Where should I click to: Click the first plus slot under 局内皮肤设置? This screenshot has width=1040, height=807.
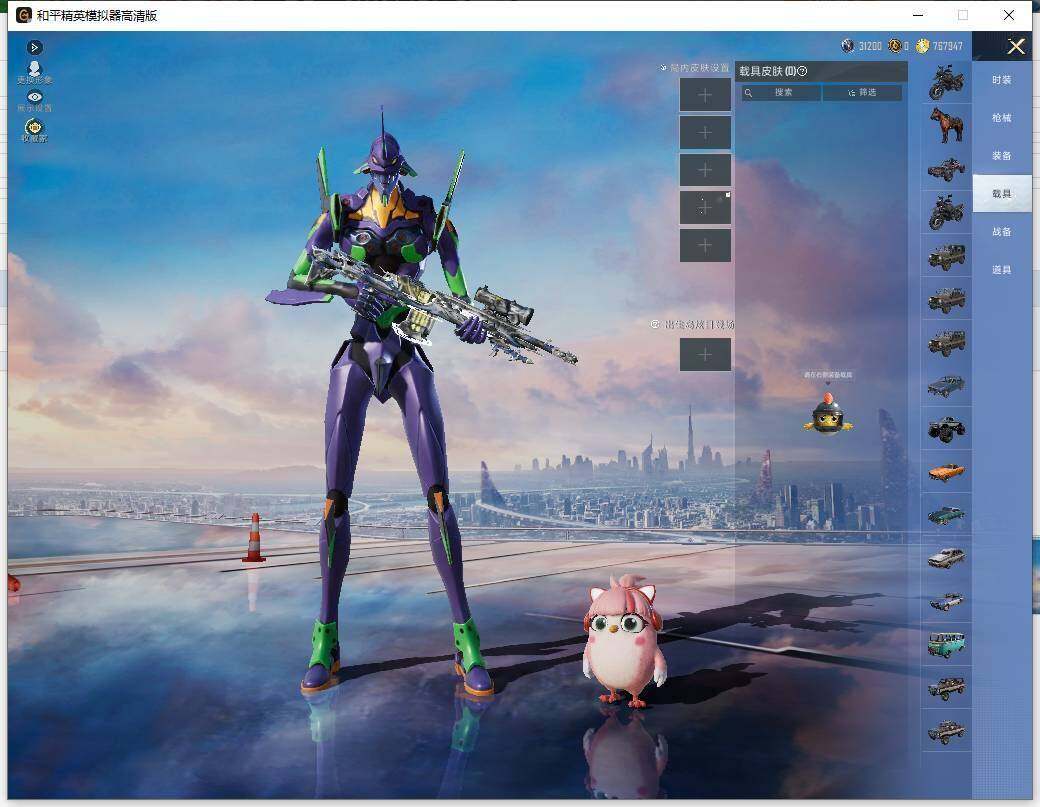click(705, 95)
